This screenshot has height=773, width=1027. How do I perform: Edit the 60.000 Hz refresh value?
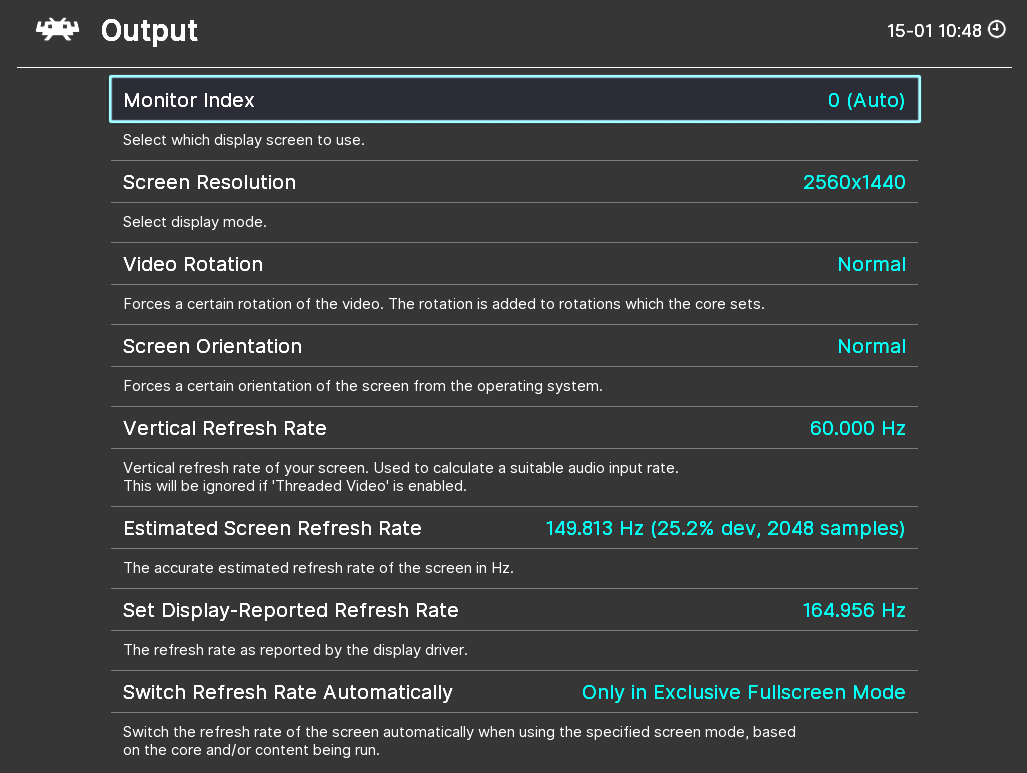click(857, 428)
